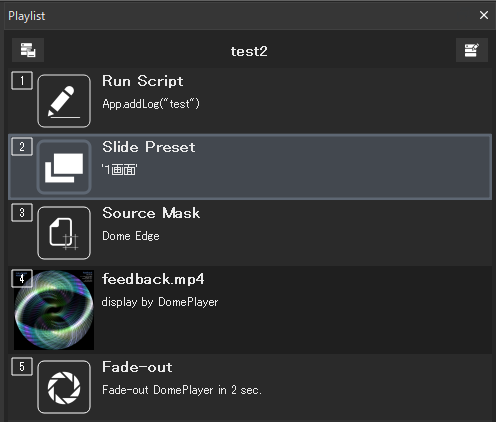Select the number 4 index box
The image size is (496, 422).
point(22,278)
